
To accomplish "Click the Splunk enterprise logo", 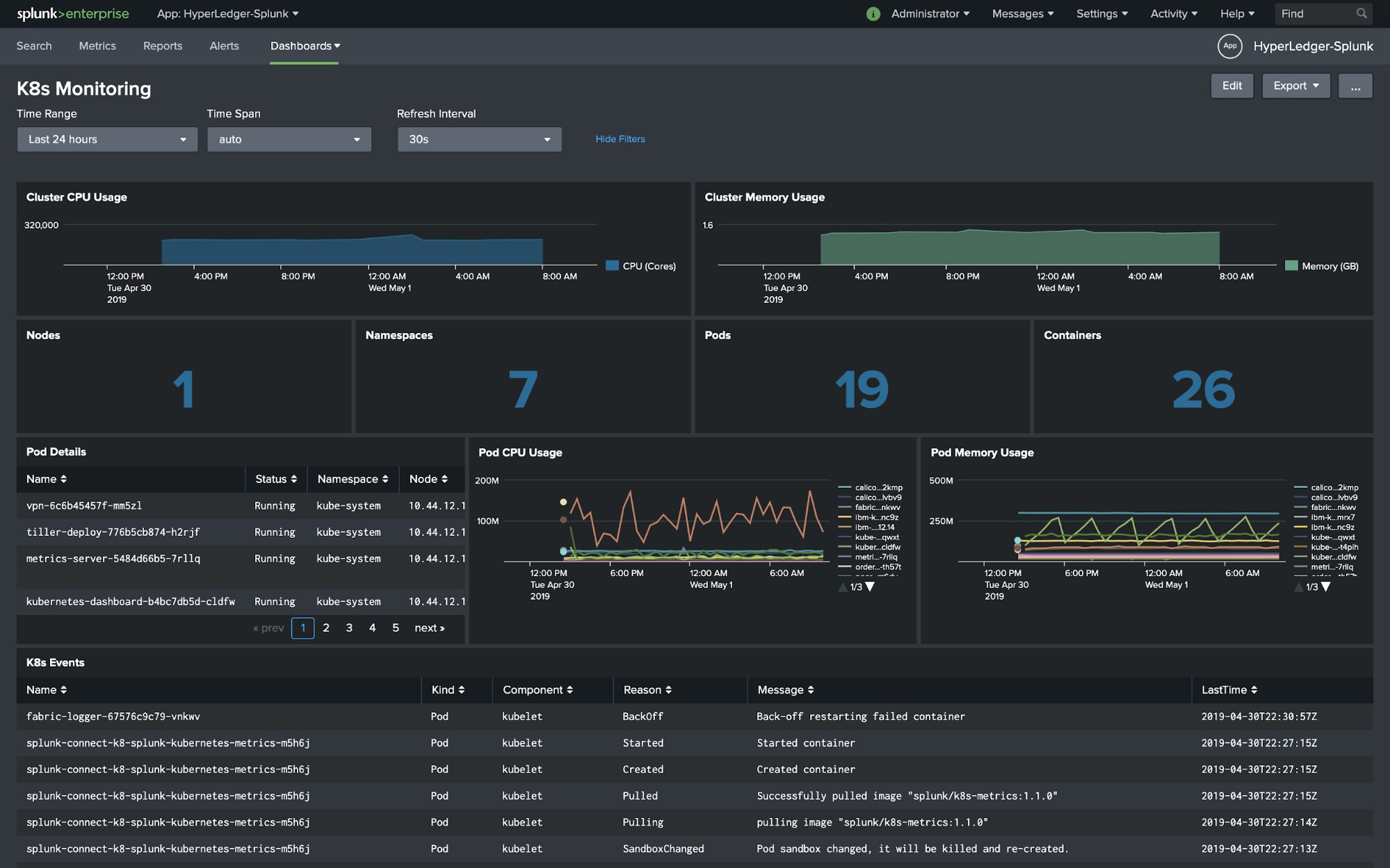I will tap(72, 13).
